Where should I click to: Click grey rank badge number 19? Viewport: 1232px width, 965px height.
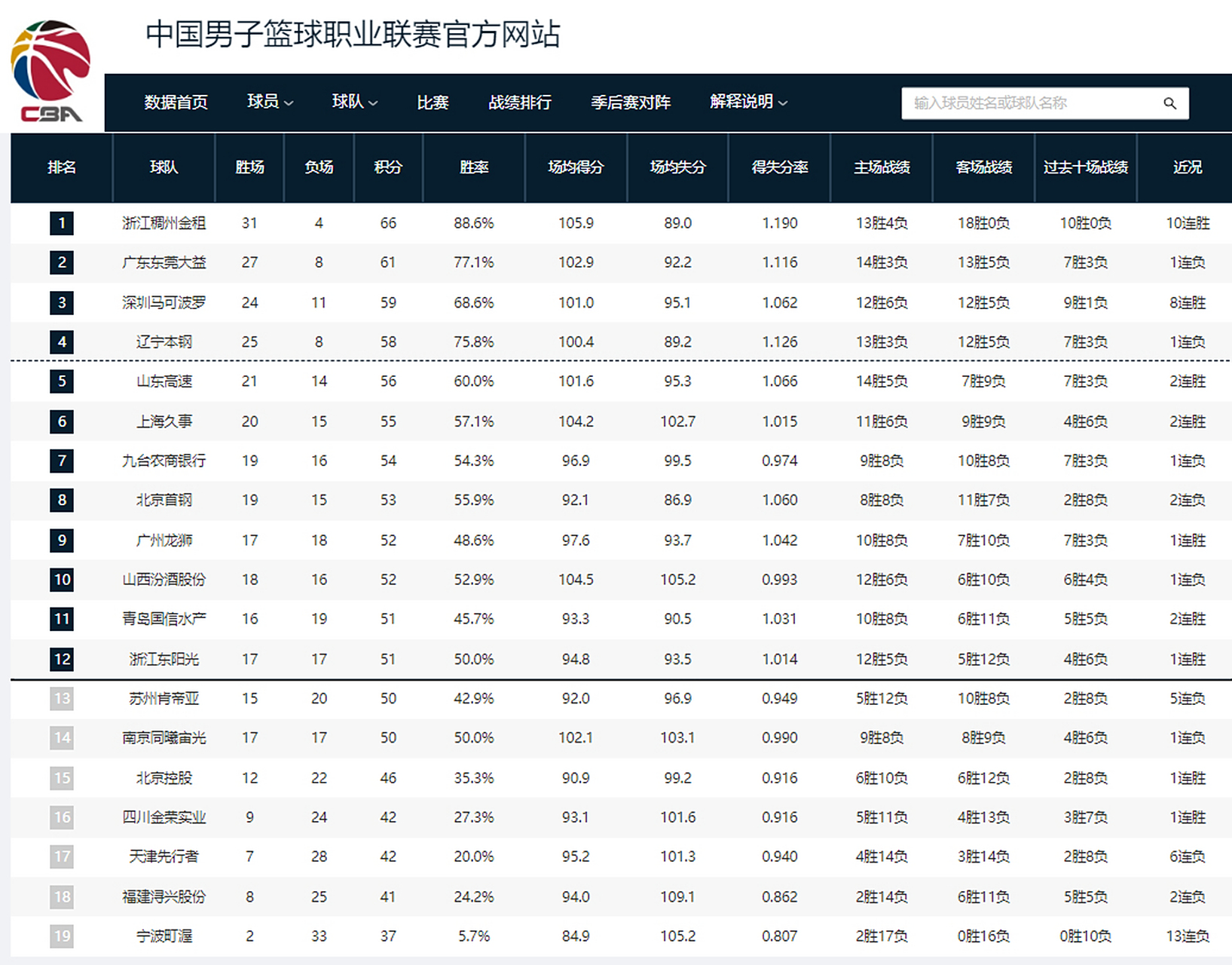(62, 936)
